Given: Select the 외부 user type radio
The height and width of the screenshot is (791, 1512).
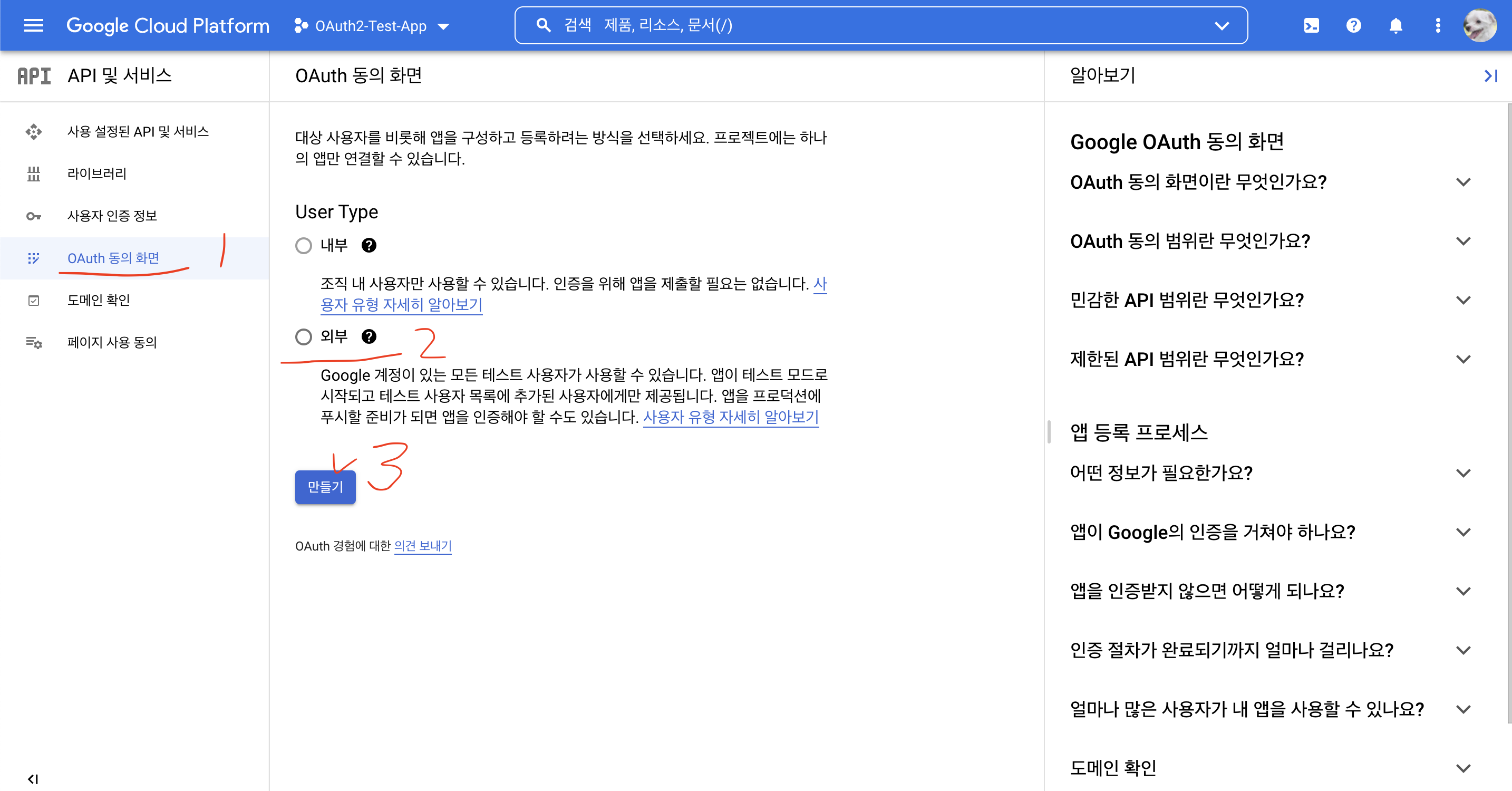Looking at the screenshot, I should point(304,336).
